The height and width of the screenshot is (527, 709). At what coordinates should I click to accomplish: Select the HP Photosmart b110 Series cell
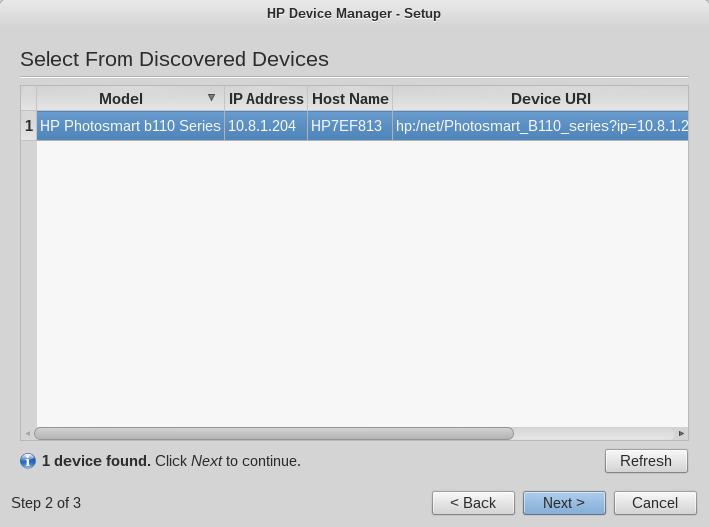click(x=130, y=126)
